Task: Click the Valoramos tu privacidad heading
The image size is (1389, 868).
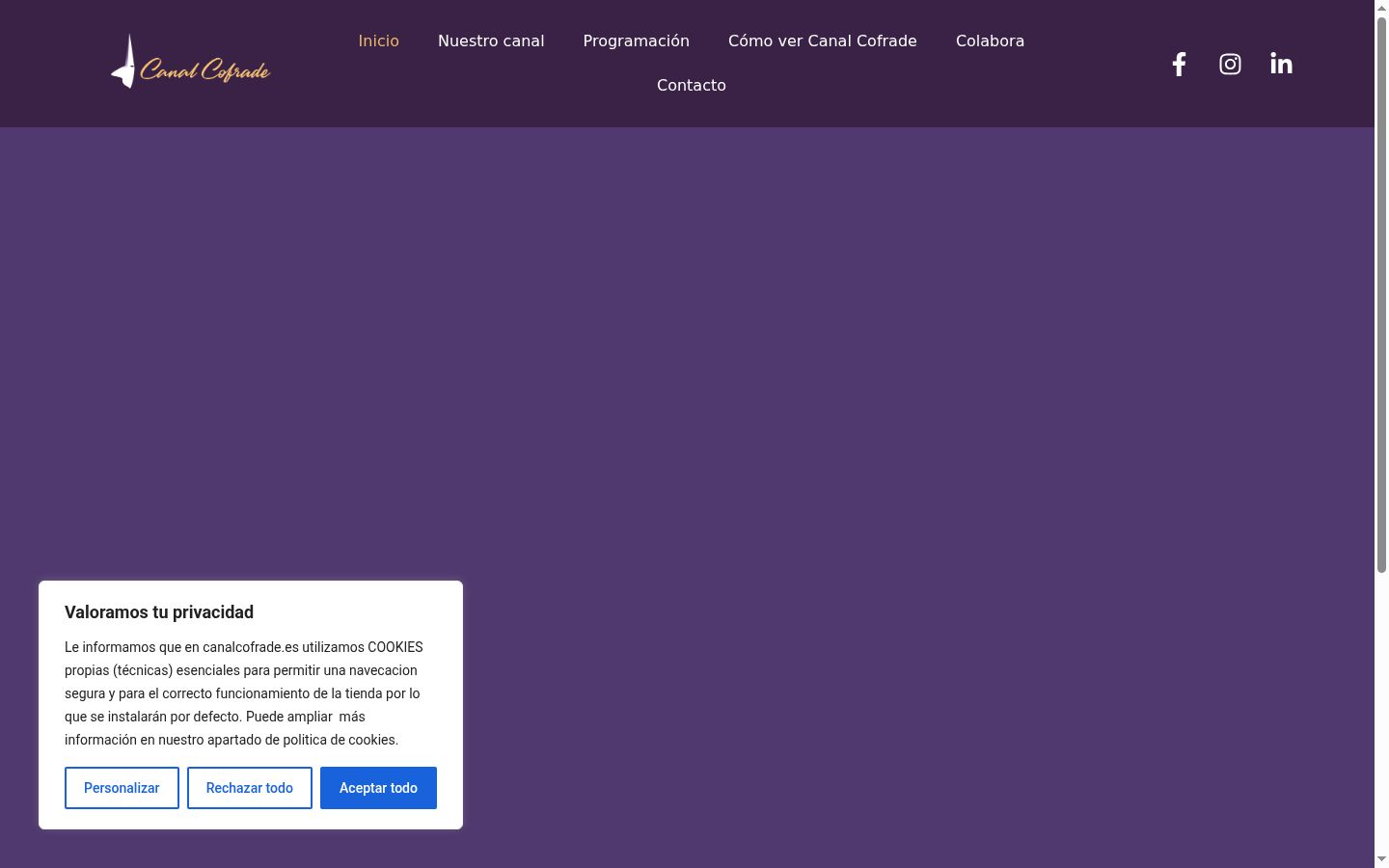Action: (x=159, y=612)
